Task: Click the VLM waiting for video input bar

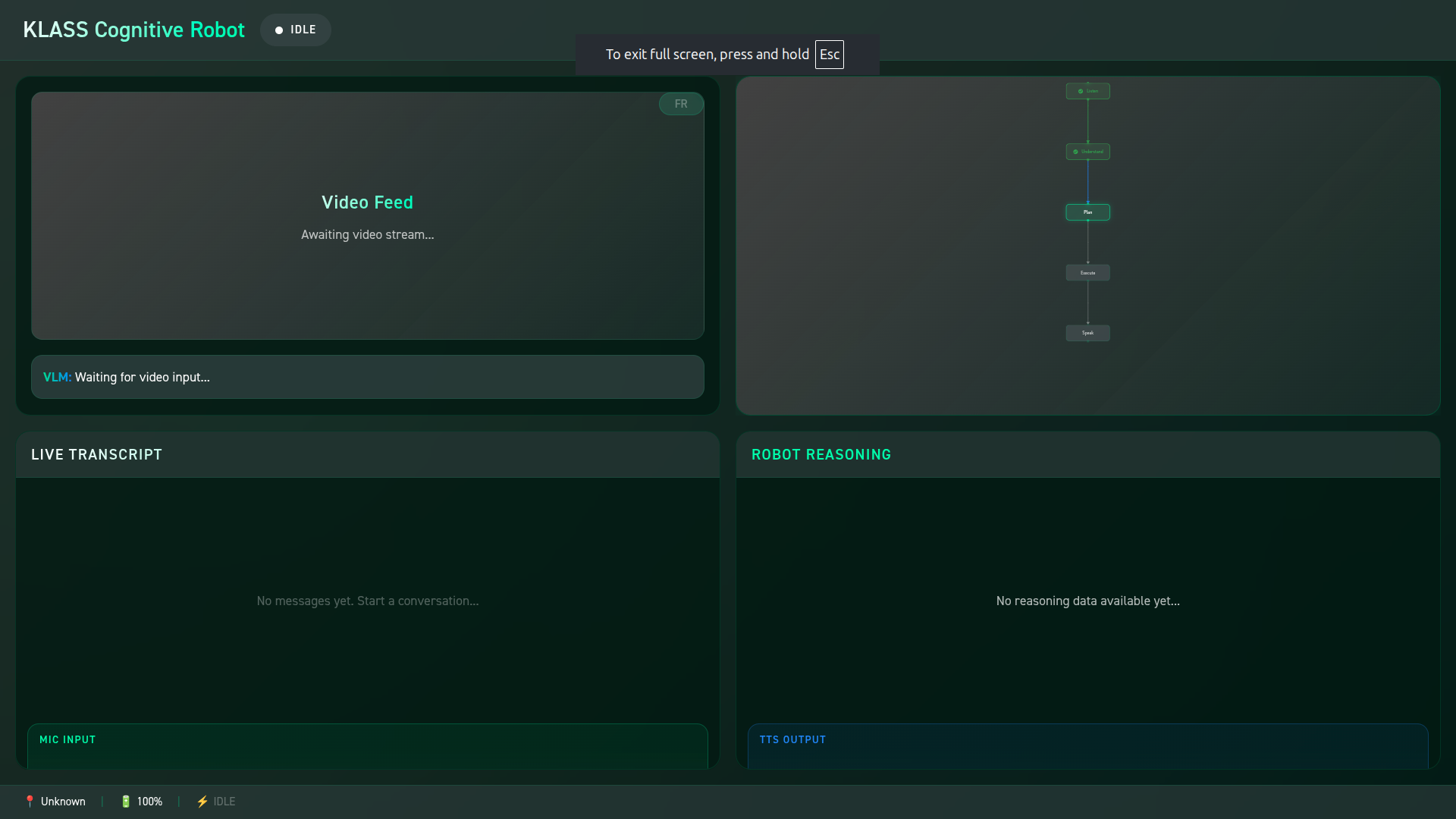Action: click(367, 377)
